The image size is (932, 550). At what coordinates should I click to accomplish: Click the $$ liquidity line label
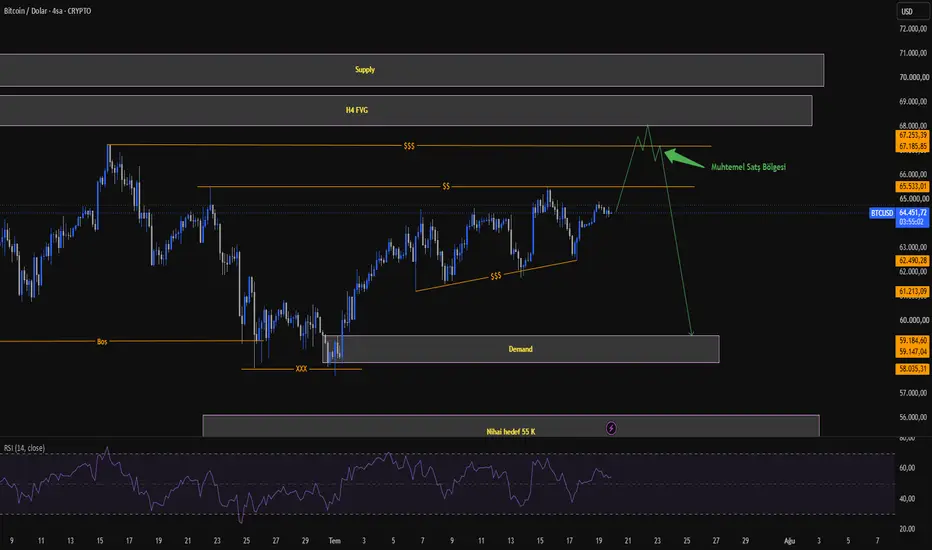point(446,187)
